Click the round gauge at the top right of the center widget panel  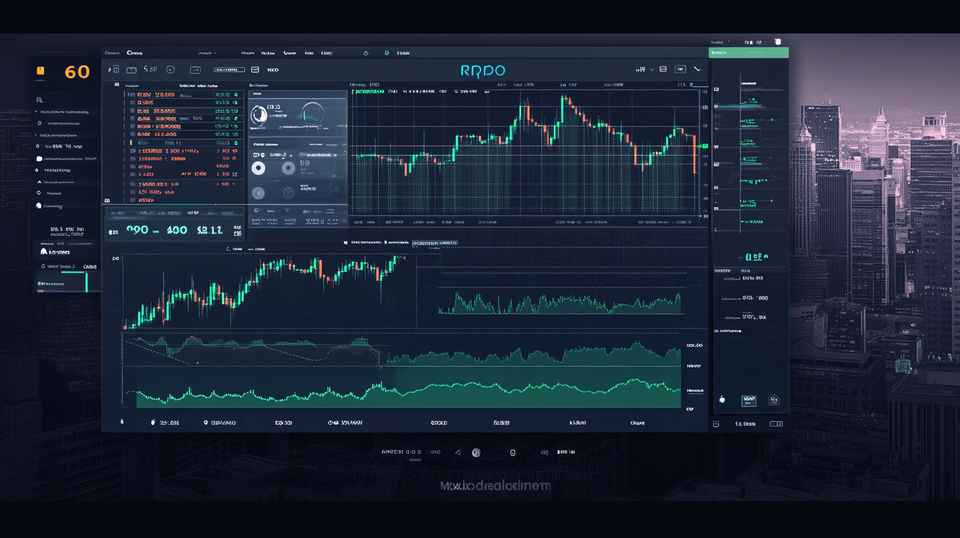click(311, 115)
